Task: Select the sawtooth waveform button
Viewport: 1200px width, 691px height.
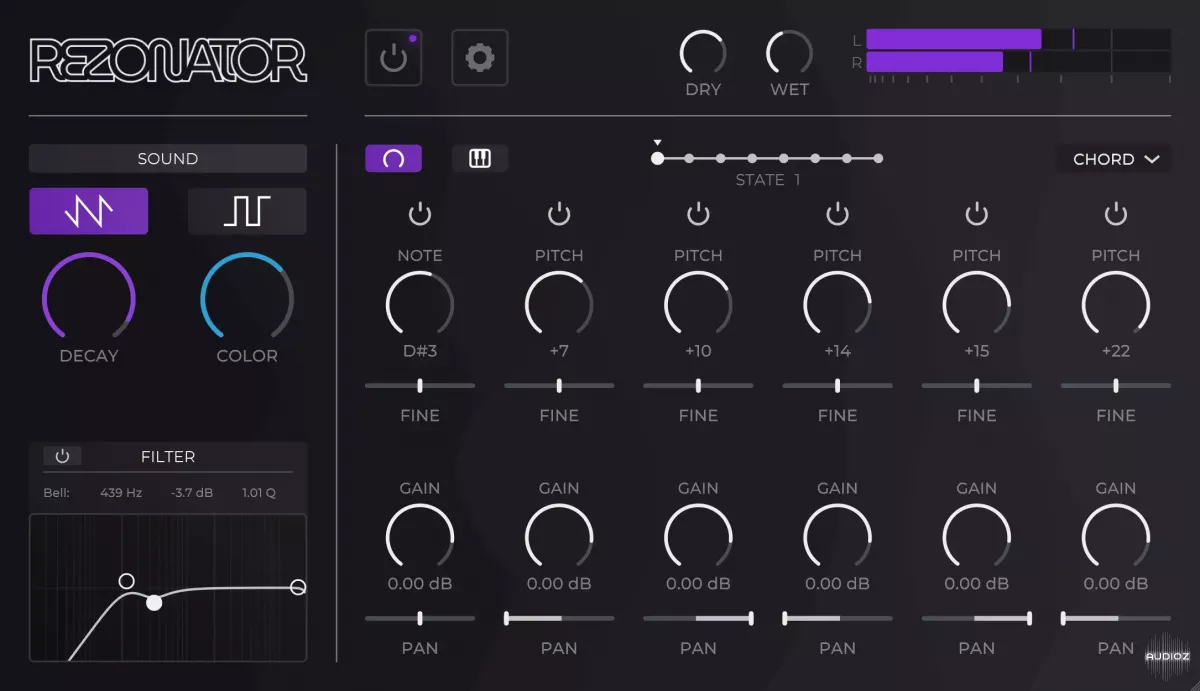Action: coord(89,211)
